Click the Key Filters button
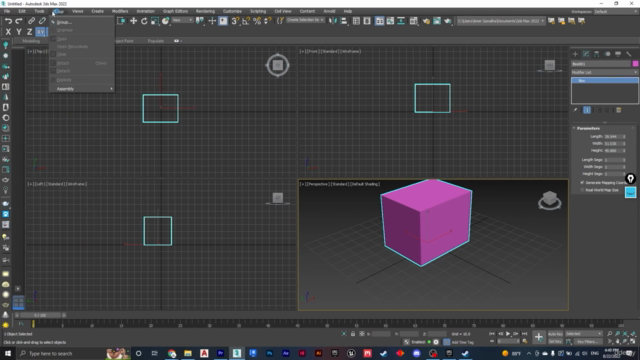The height and width of the screenshot is (360, 640). [587, 342]
